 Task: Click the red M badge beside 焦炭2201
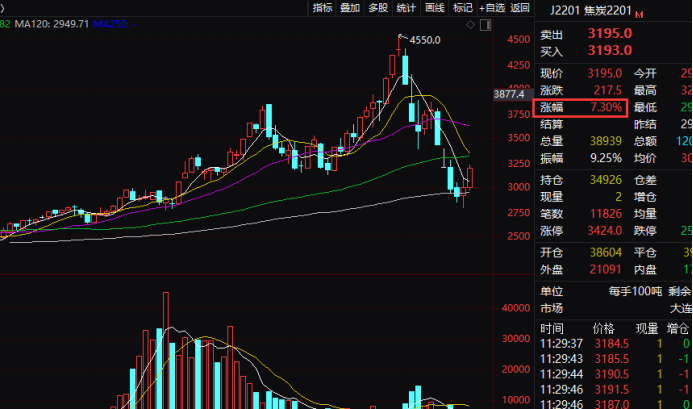tap(639, 11)
